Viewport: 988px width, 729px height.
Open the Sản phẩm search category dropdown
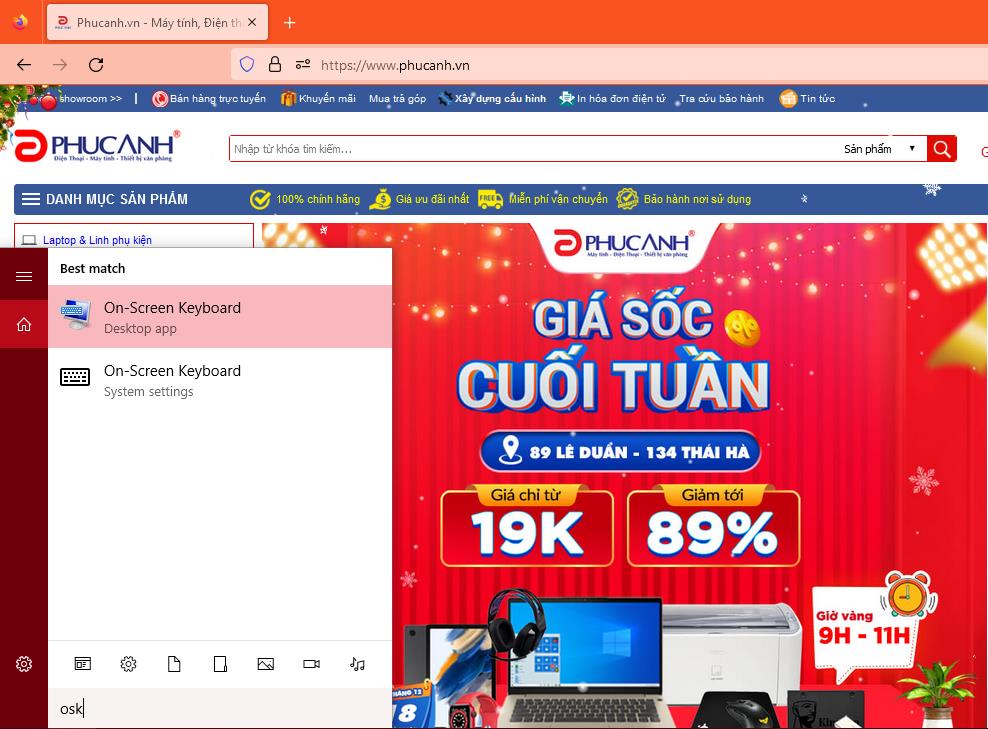[879, 149]
